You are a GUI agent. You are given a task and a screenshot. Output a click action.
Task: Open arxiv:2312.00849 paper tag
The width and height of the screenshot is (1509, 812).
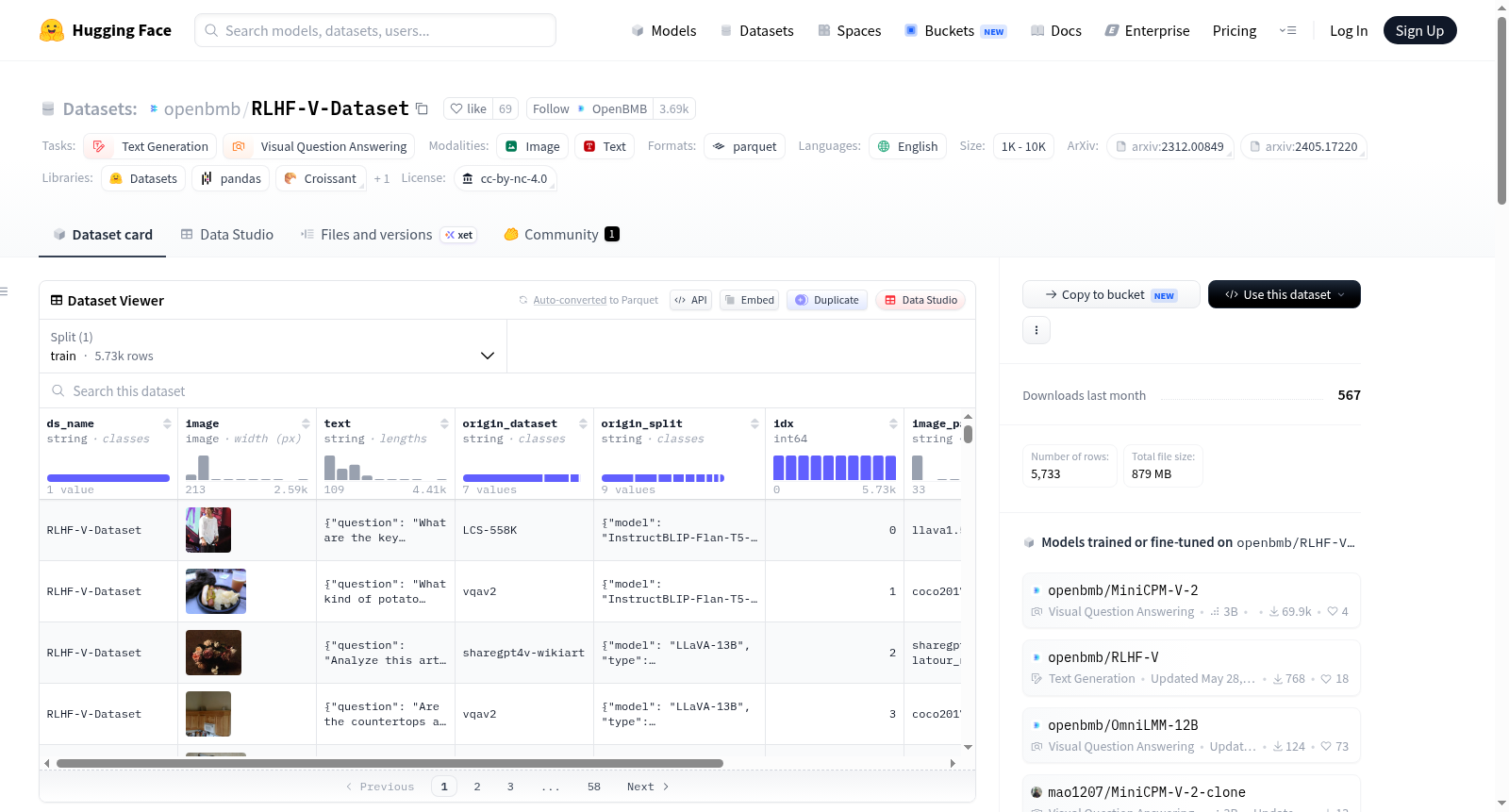(x=1169, y=146)
